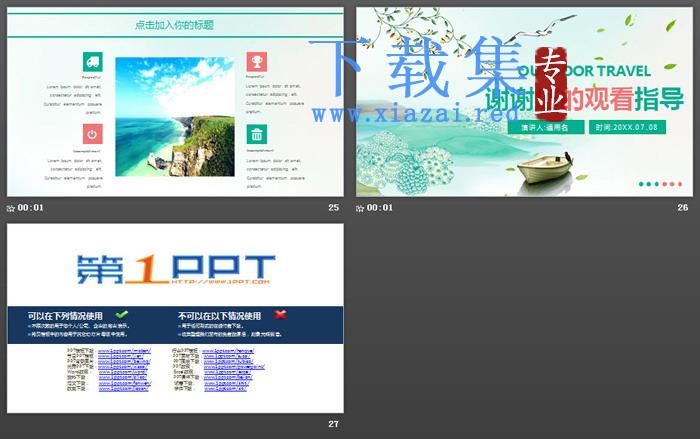This screenshot has height=439, width=700.
Task: Click the 时间:20XX.07.08 green box on slide 26
Action: (x=627, y=127)
